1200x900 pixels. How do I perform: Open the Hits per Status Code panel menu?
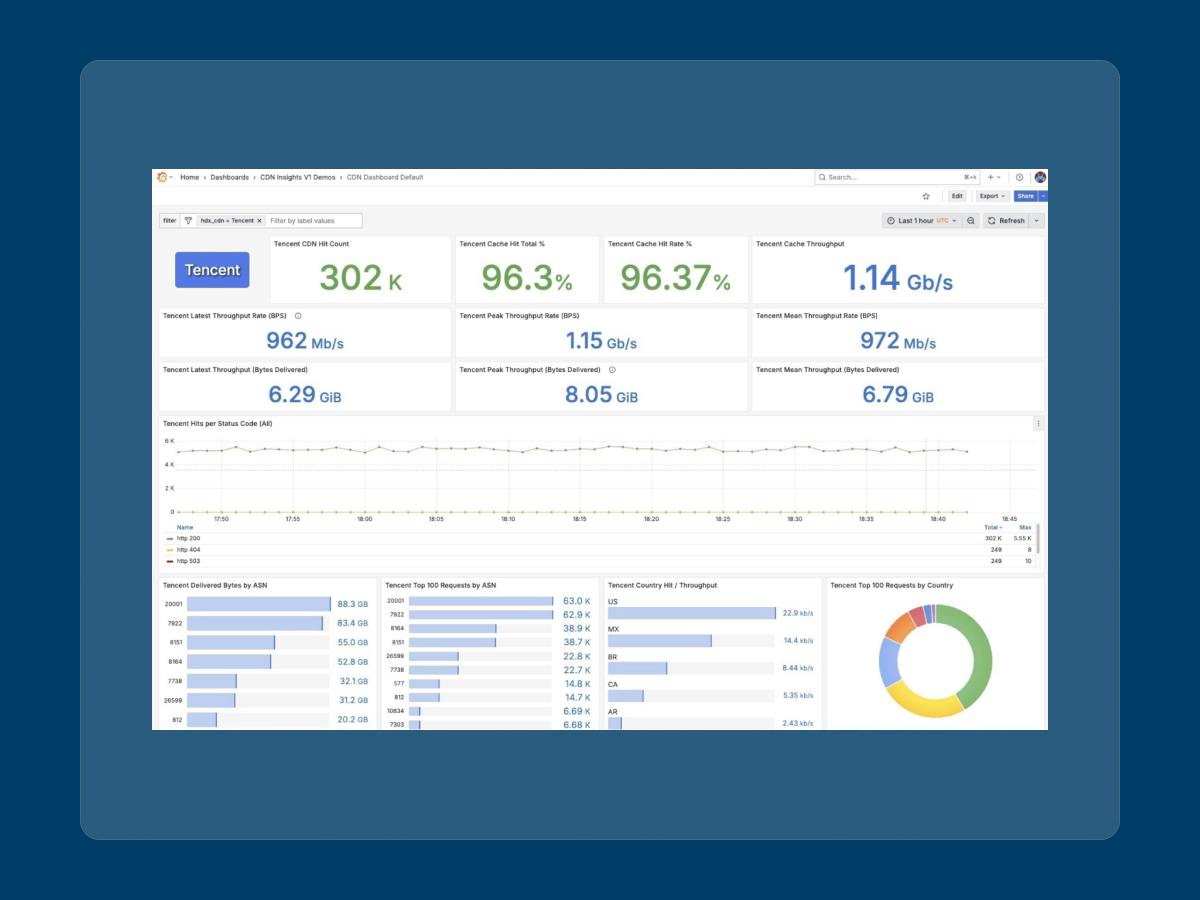(x=1038, y=423)
